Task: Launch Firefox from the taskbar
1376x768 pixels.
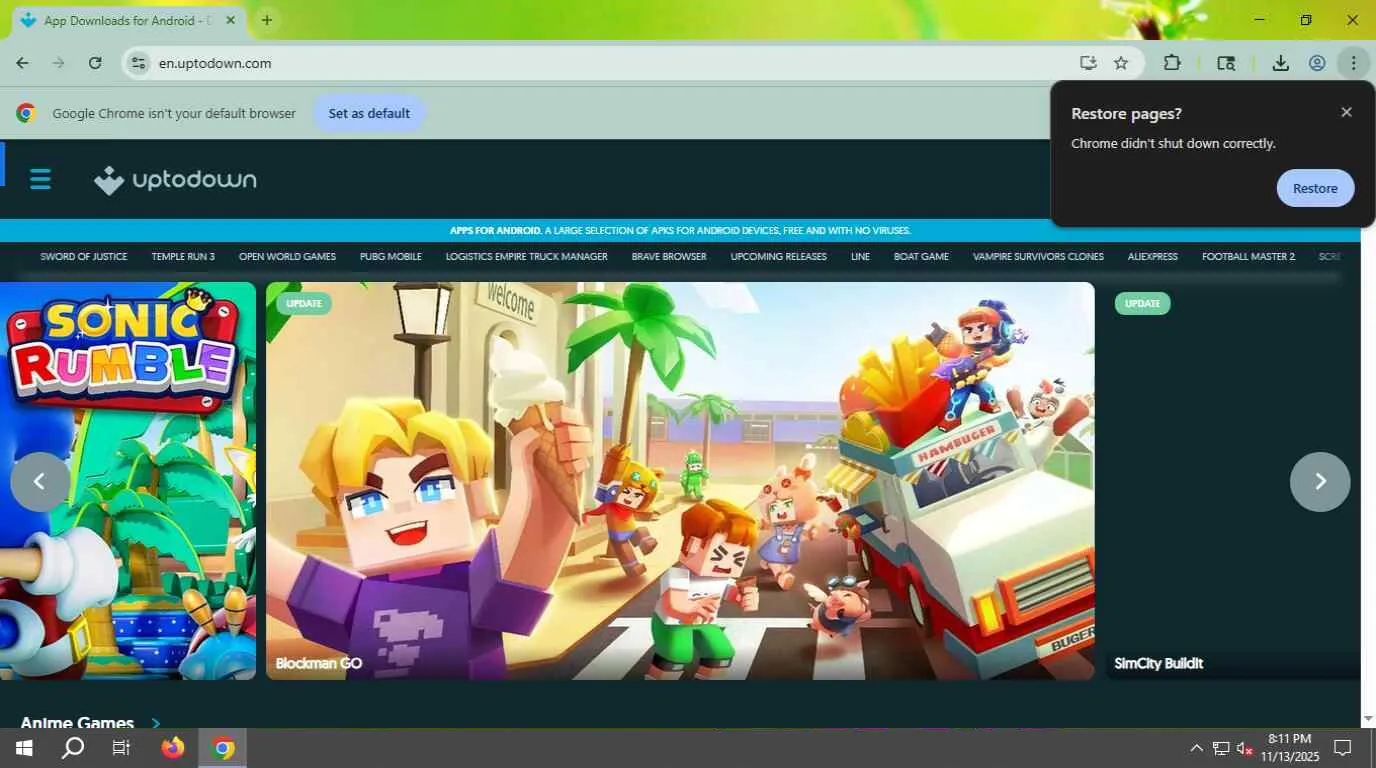Action: [173, 748]
